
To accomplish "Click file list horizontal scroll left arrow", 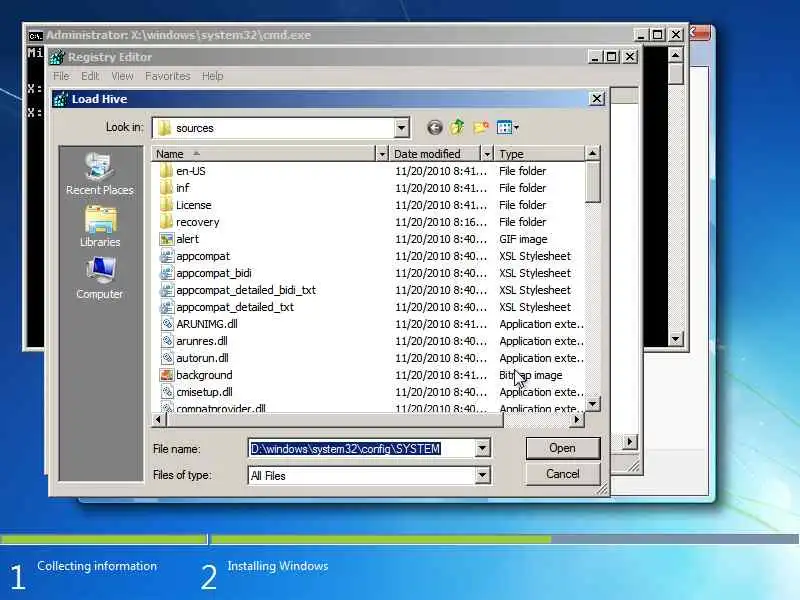I will click(x=158, y=419).
